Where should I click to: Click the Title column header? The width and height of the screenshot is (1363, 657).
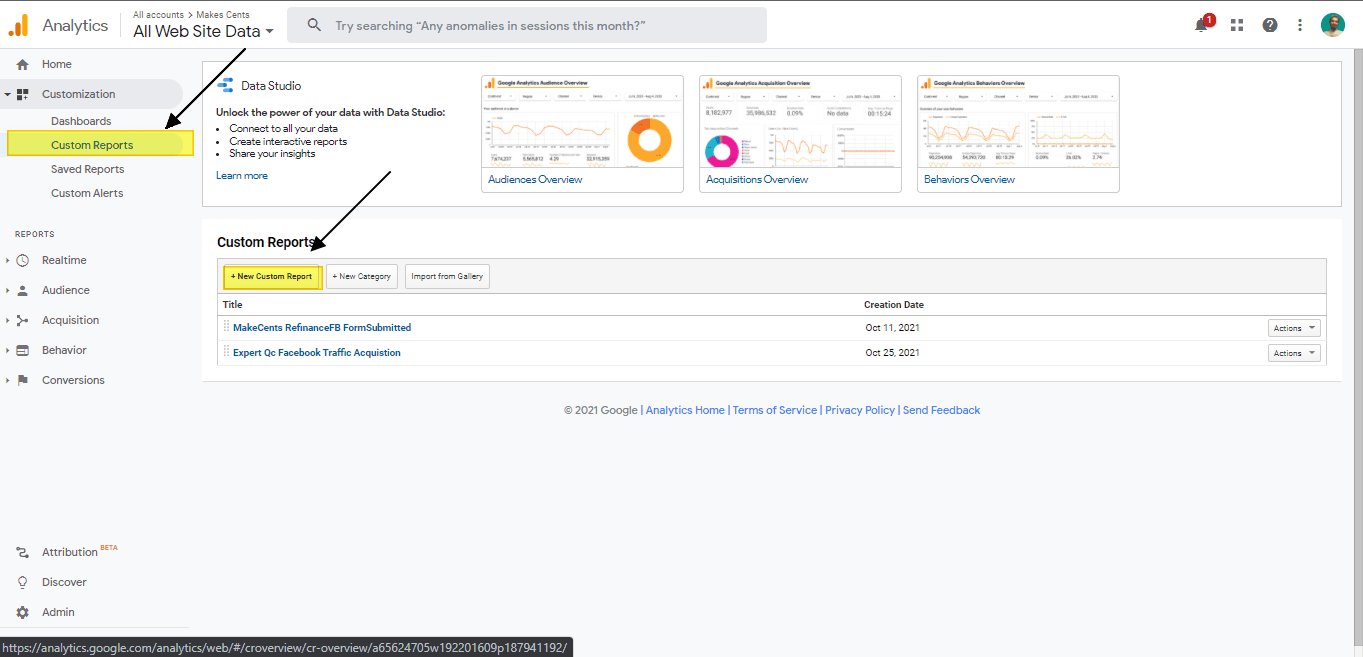[233, 305]
